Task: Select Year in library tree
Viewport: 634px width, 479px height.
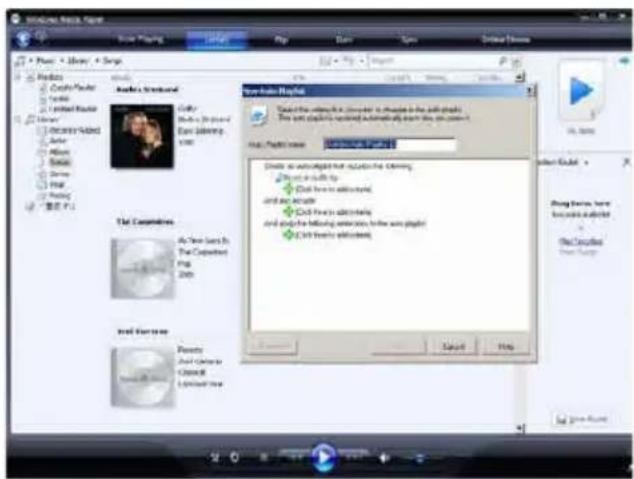Action: point(57,185)
